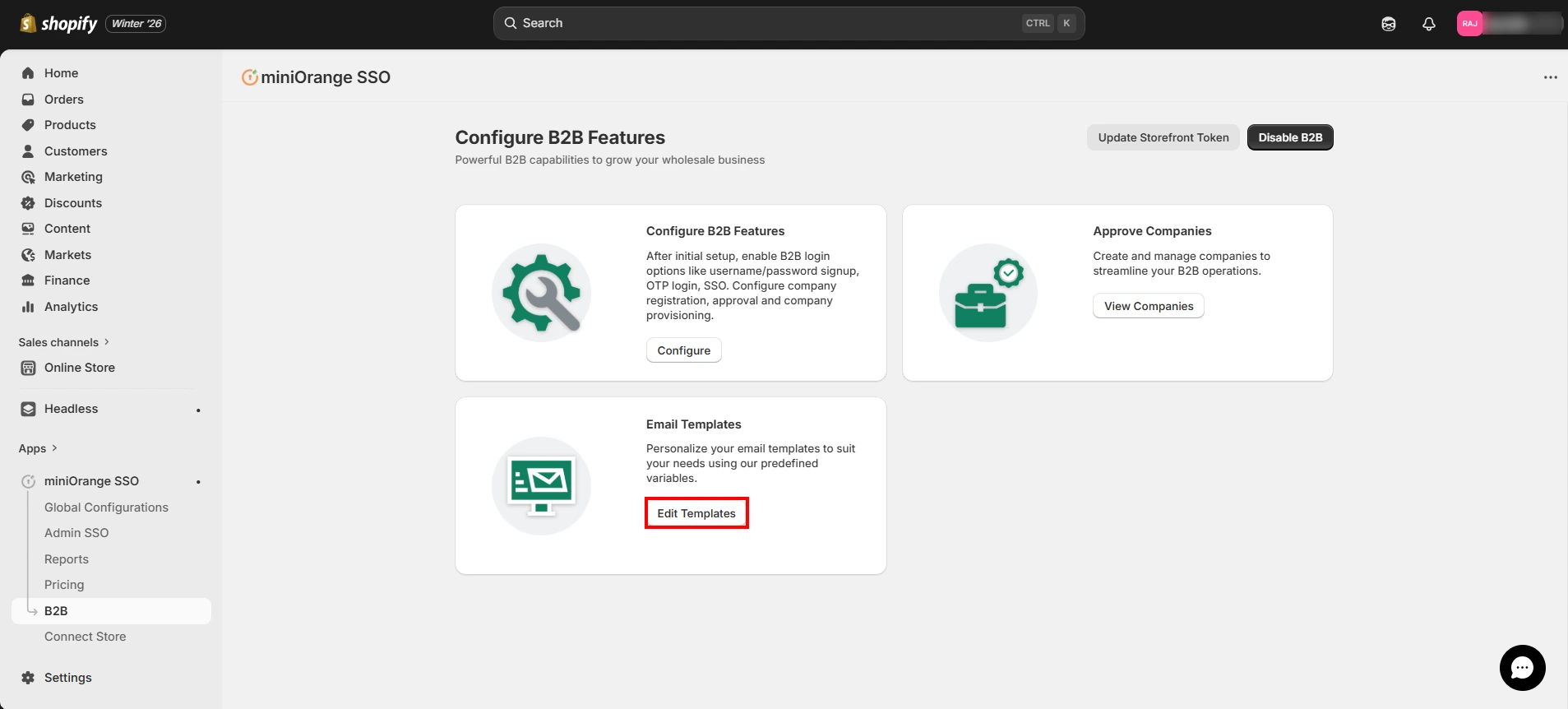Click the Analytics bar chart icon

pos(28,307)
